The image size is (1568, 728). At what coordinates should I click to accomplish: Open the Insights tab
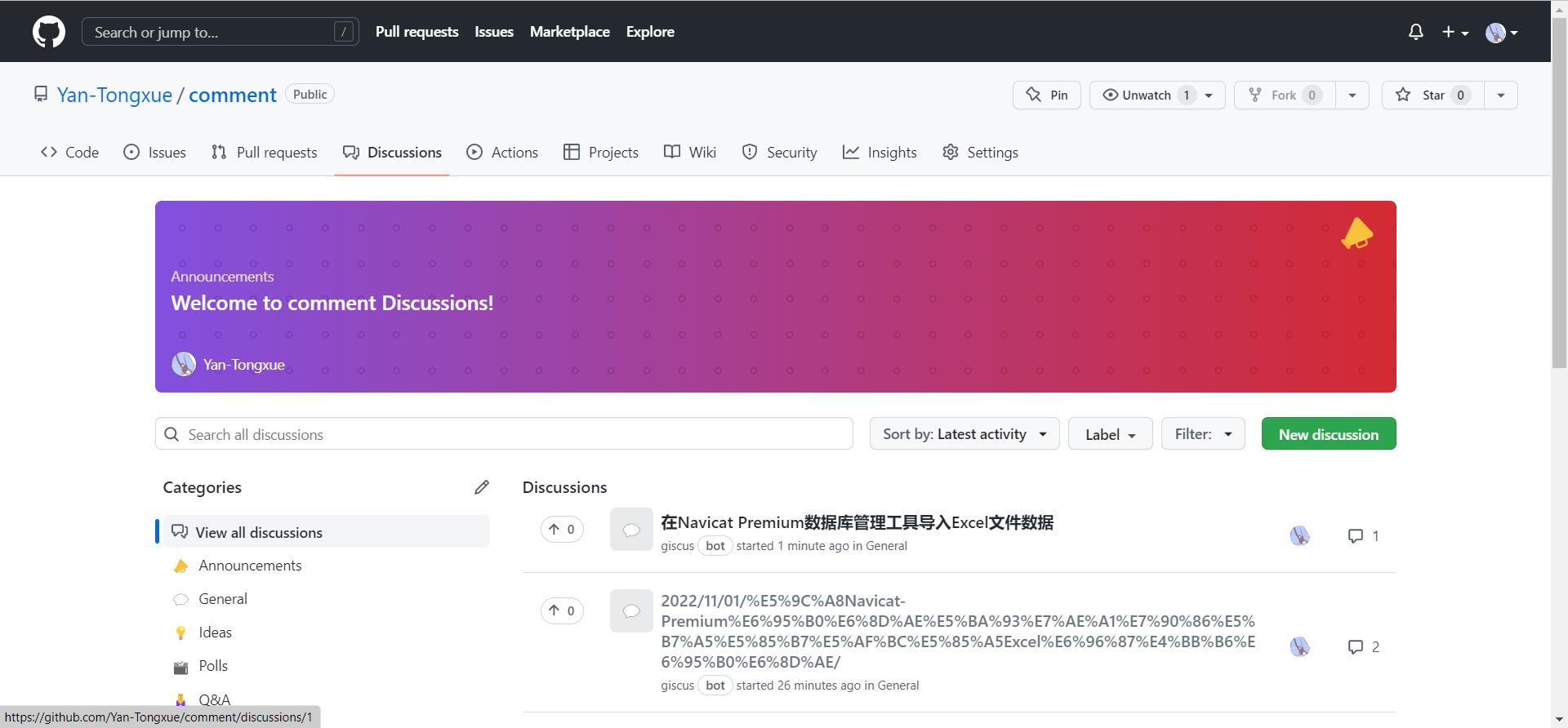click(x=880, y=153)
